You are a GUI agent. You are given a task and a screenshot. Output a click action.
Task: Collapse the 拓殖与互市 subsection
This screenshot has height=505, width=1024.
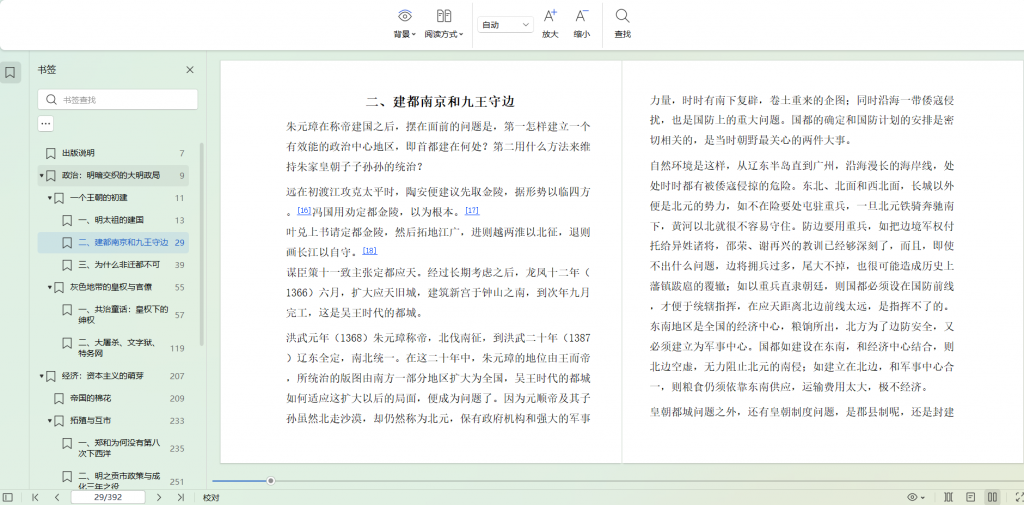[x=50, y=421]
